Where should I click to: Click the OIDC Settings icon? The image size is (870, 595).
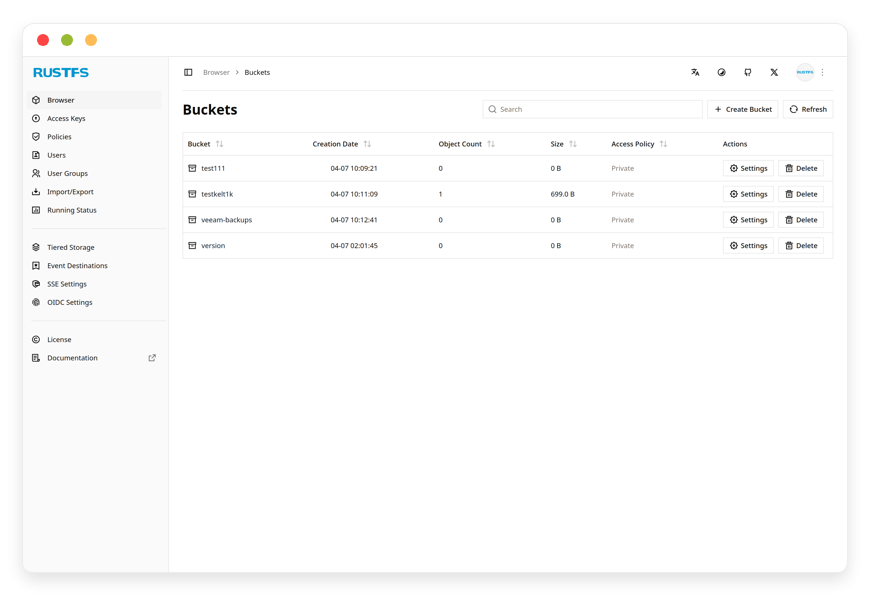coord(36,302)
